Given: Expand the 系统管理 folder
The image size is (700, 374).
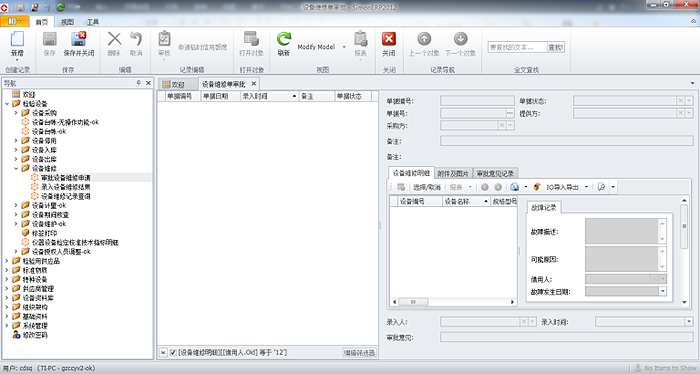Looking at the screenshot, I should (x=7, y=325).
